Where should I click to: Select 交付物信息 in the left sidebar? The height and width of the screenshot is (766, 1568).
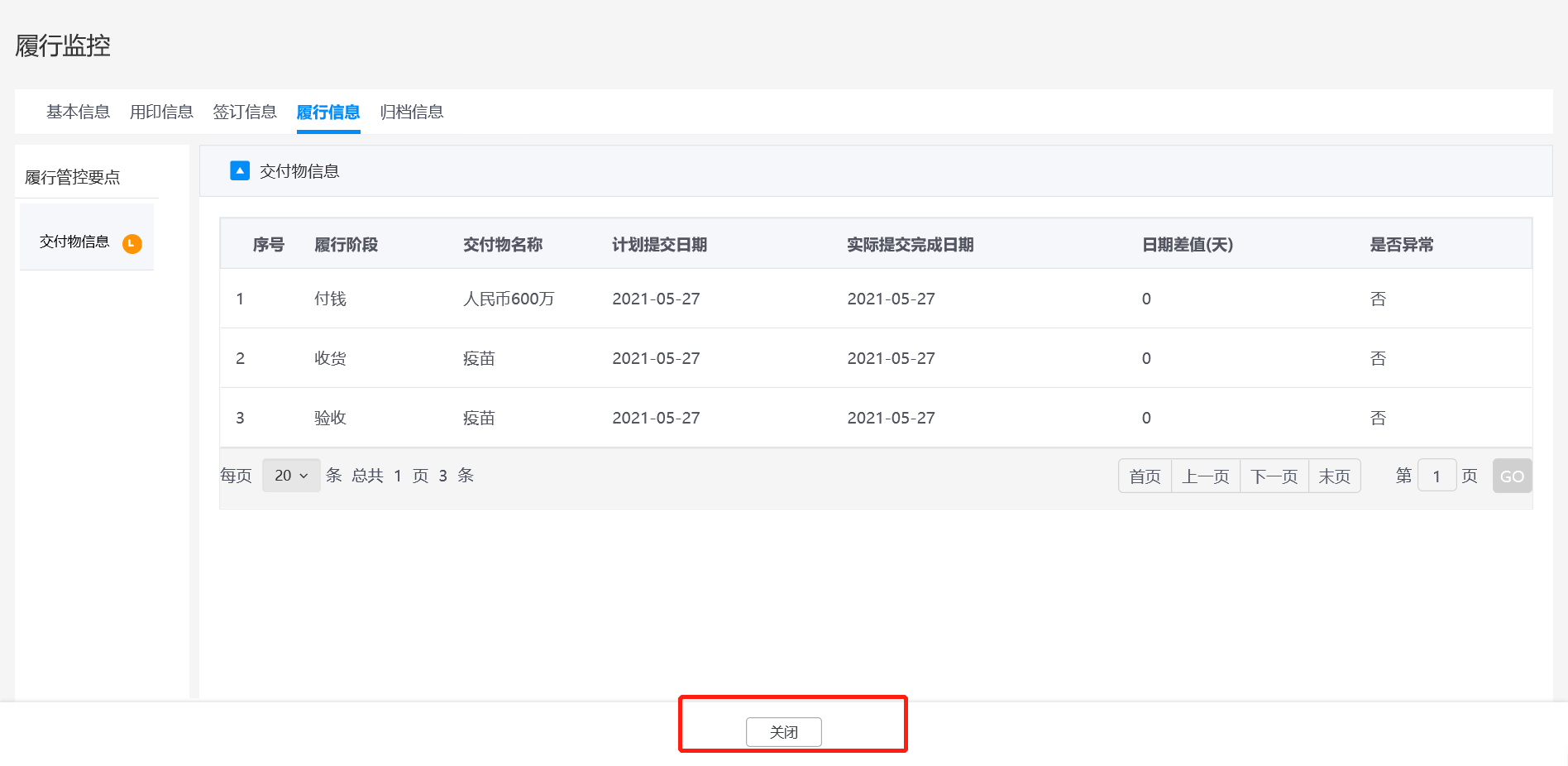[x=74, y=242]
